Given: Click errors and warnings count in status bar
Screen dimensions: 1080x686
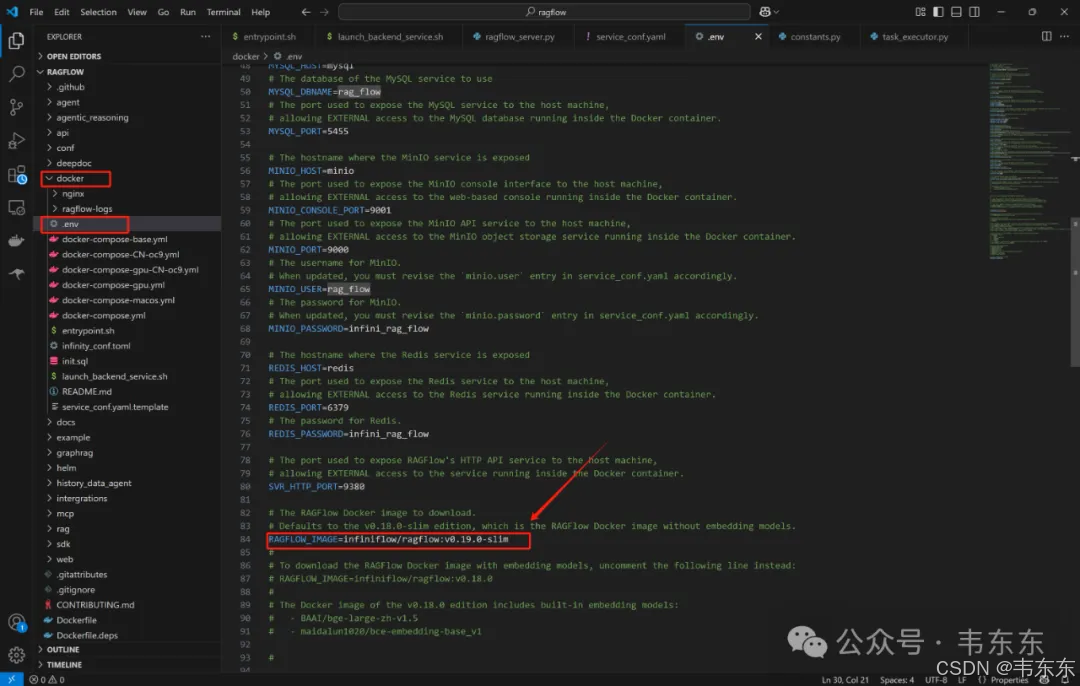Looking at the screenshot, I should [x=47, y=679].
